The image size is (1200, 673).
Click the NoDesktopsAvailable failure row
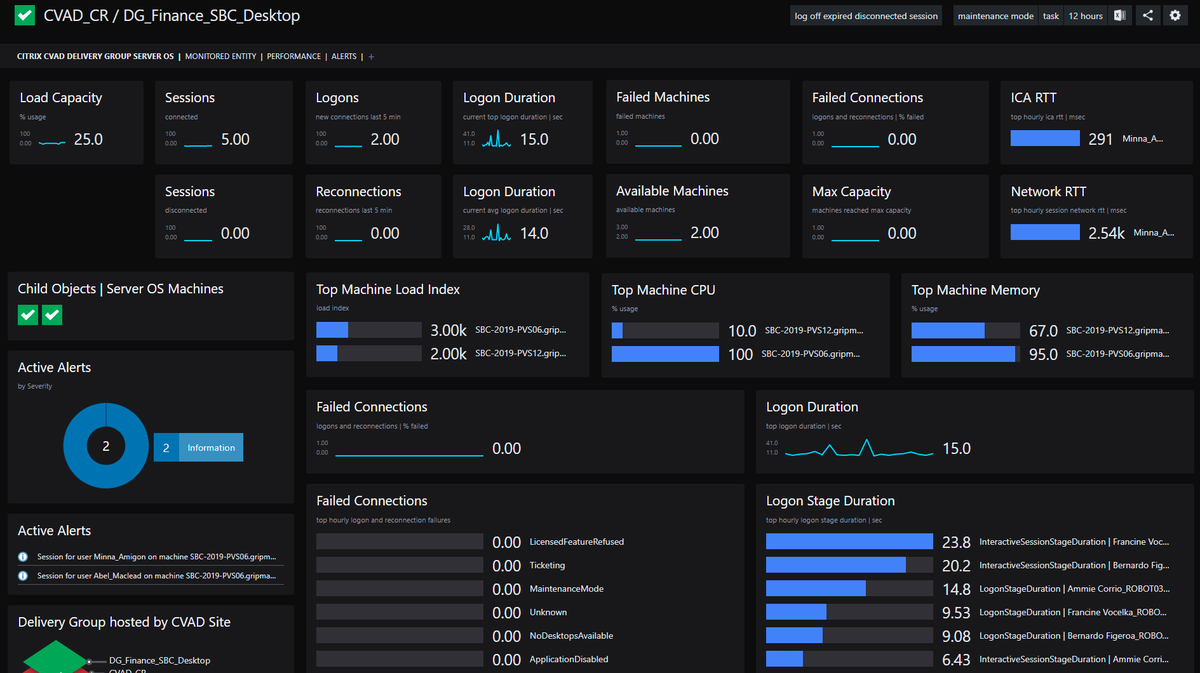(465, 636)
